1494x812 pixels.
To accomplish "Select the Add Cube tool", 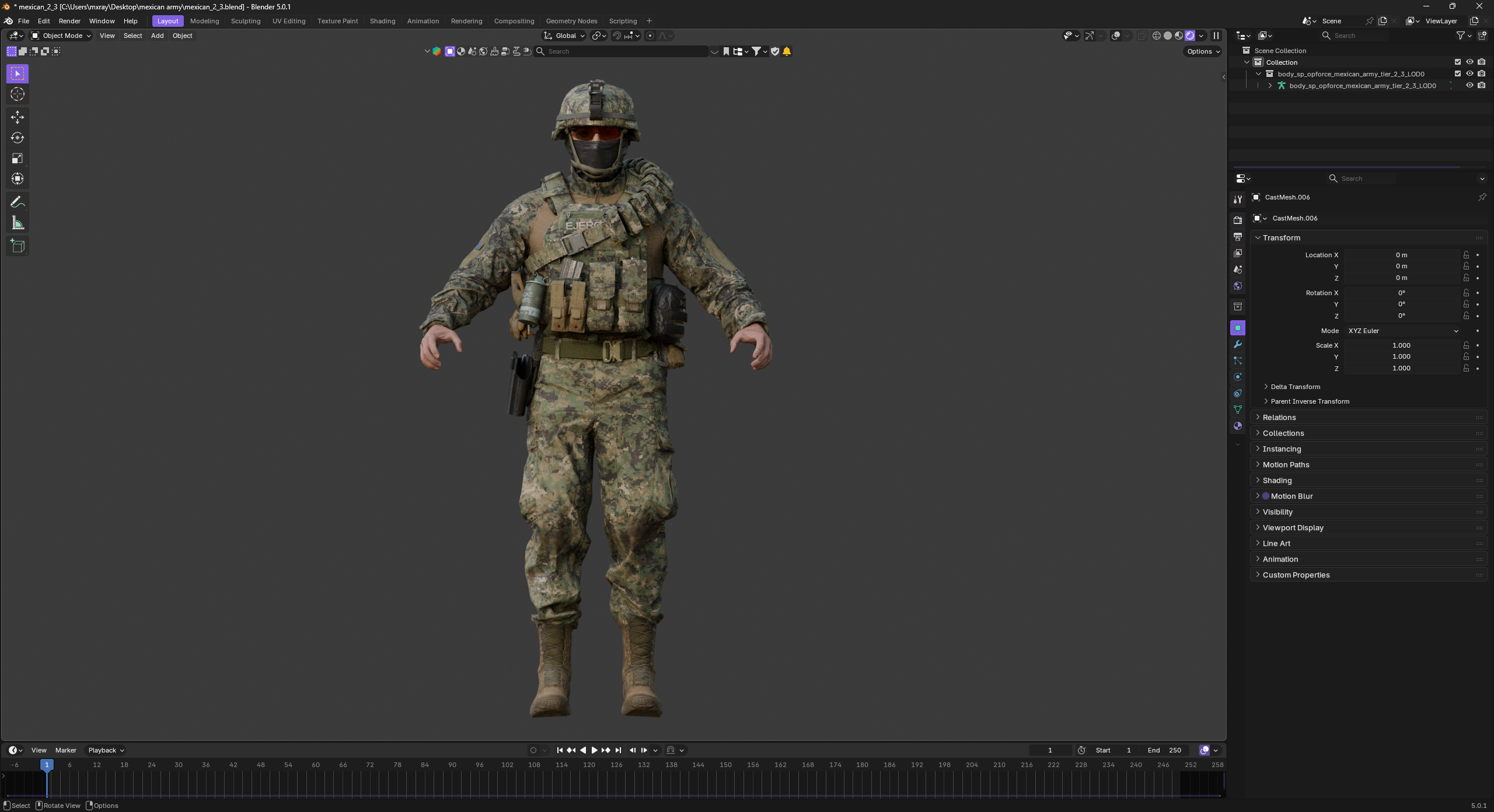I will 18,246.
